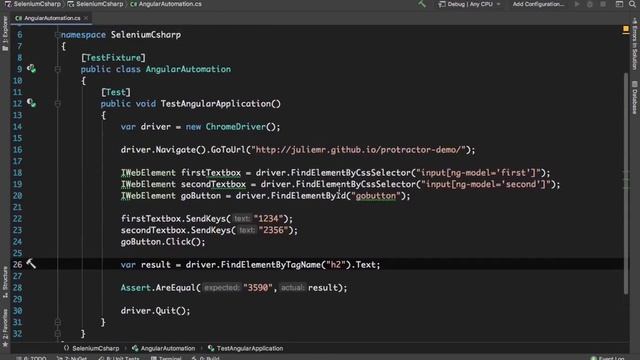Click the "2356" string literal

[273, 230]
